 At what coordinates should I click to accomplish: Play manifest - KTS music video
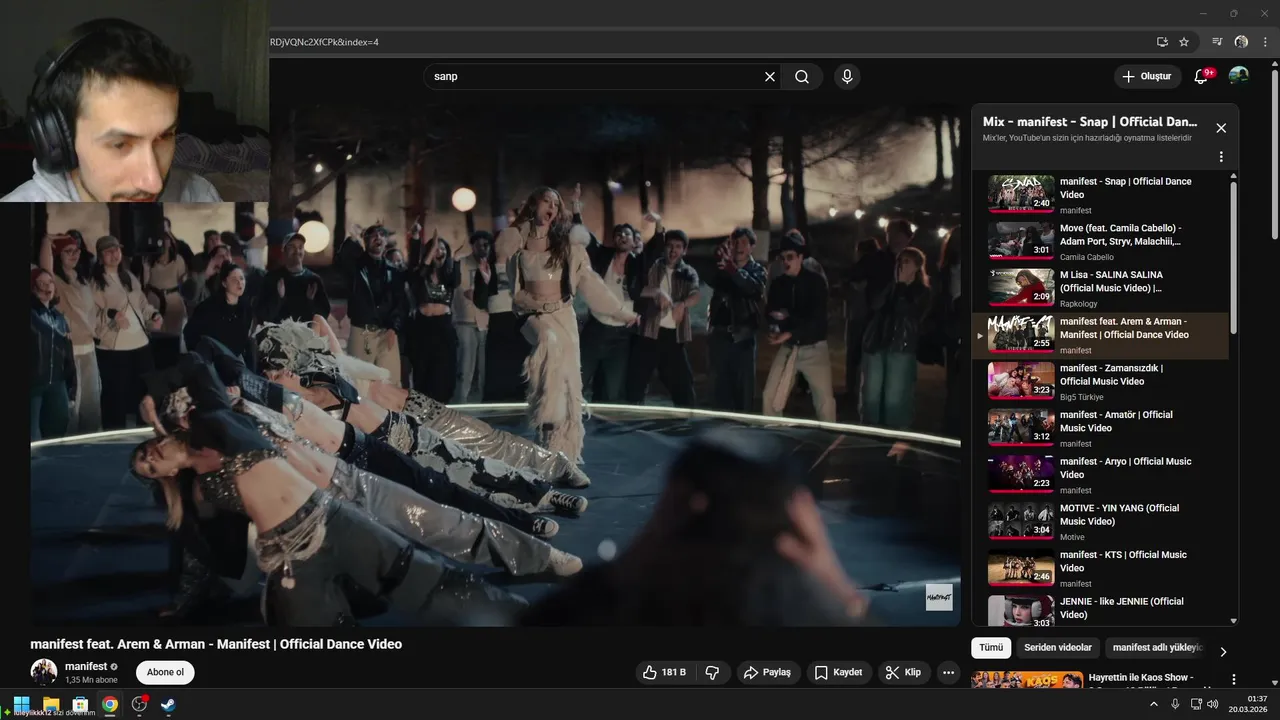coord(1100,568)
